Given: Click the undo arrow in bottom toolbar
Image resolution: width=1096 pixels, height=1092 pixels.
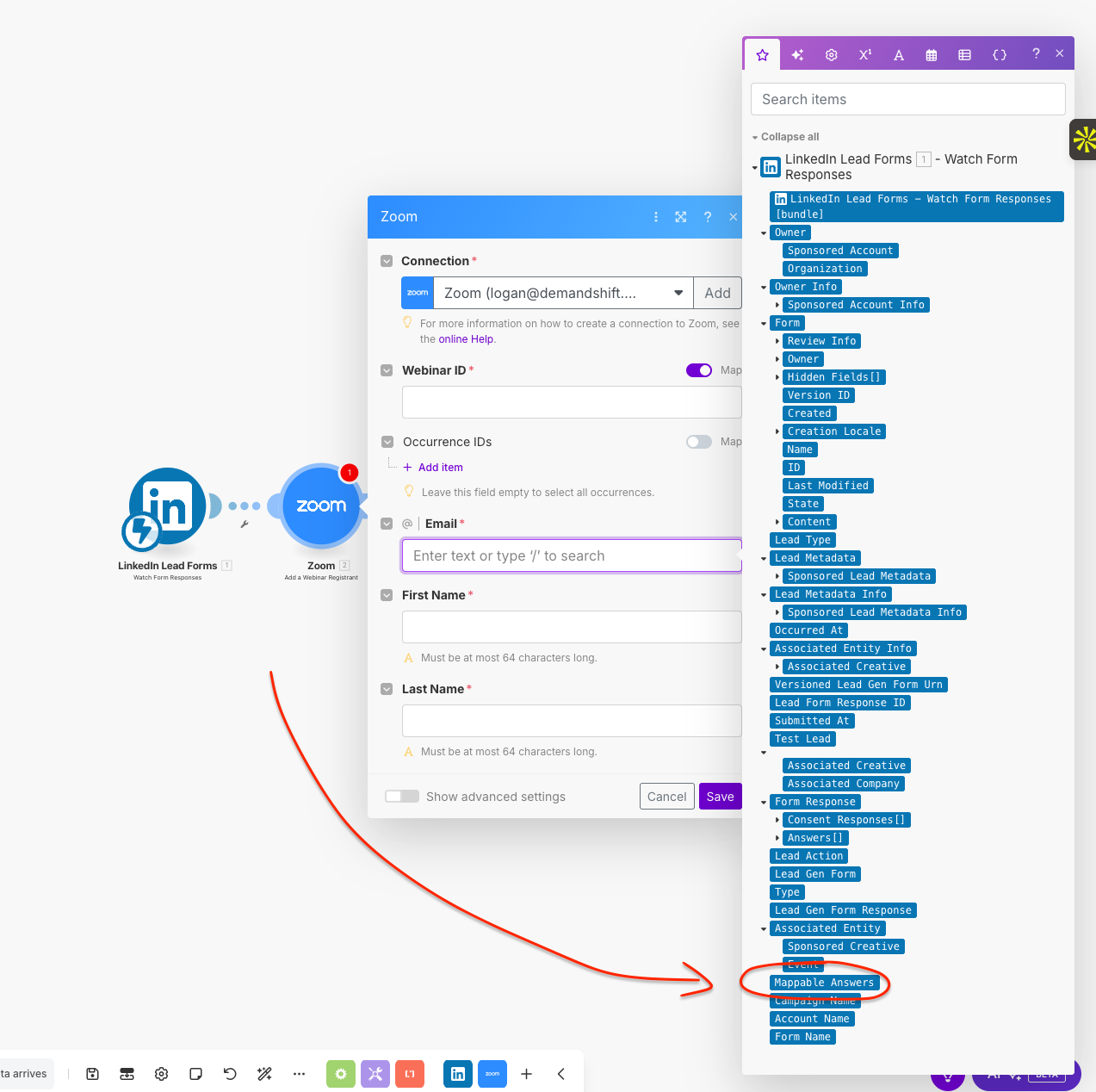Looking at the screenshot, I should 230,1074.
